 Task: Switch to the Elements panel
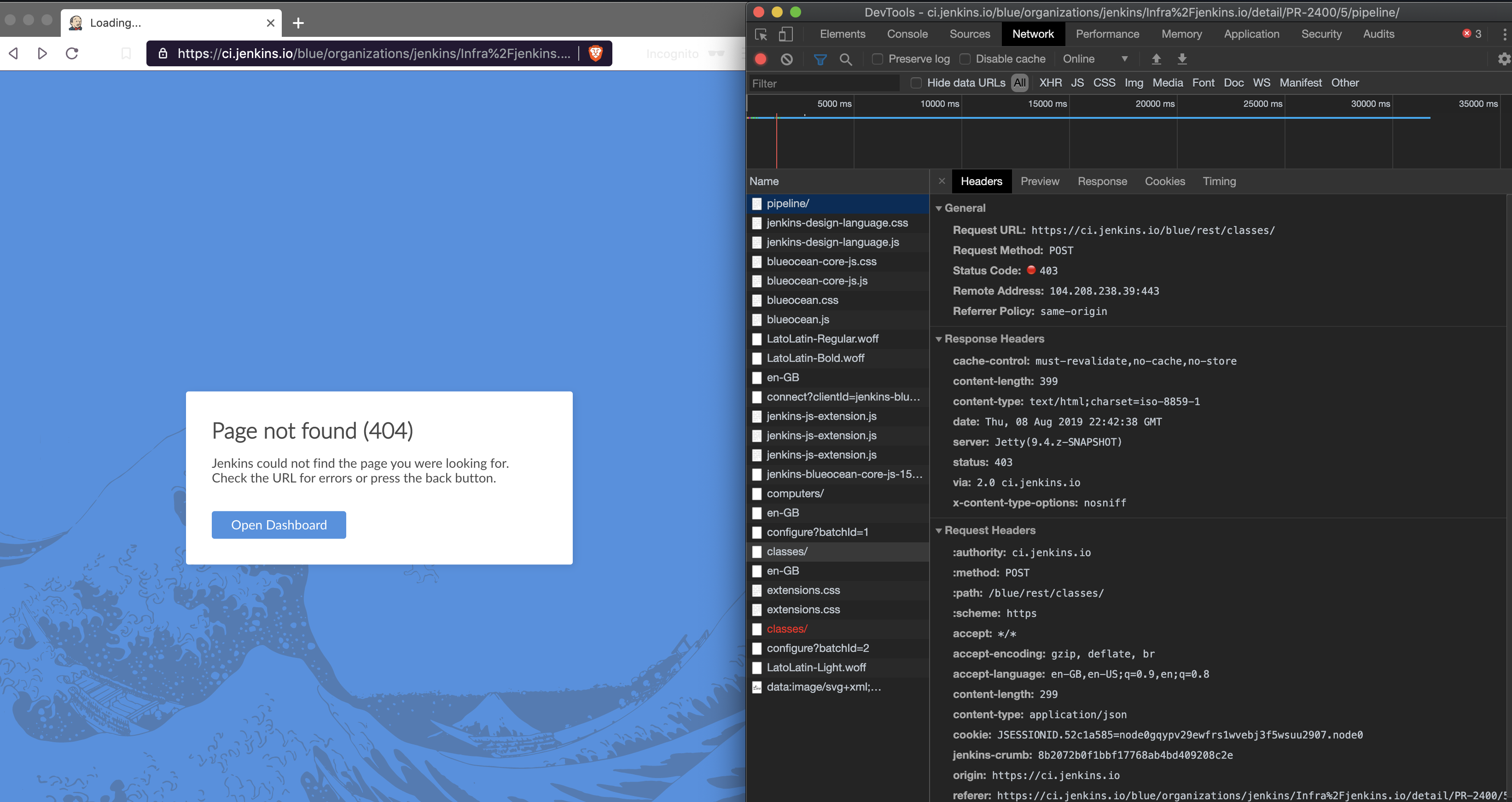pos(842,34)
